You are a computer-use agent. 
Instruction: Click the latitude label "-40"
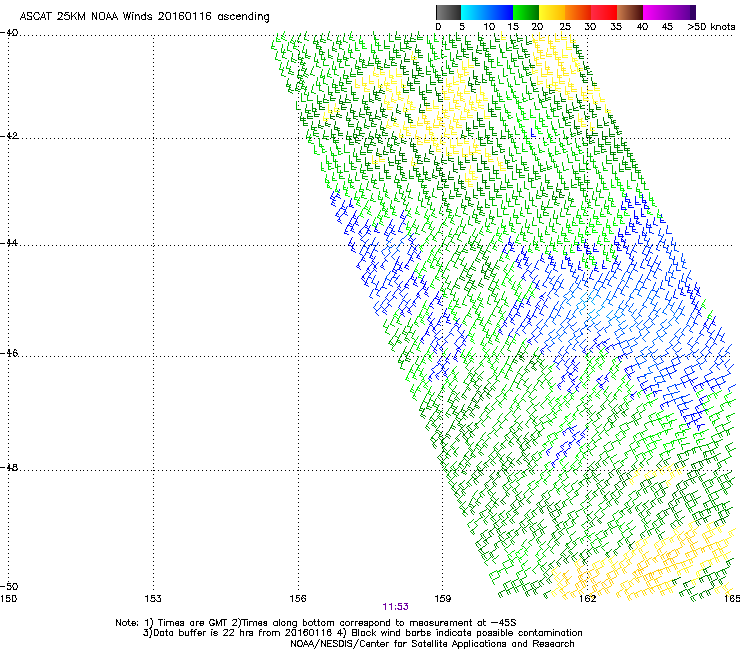(9, 33)
